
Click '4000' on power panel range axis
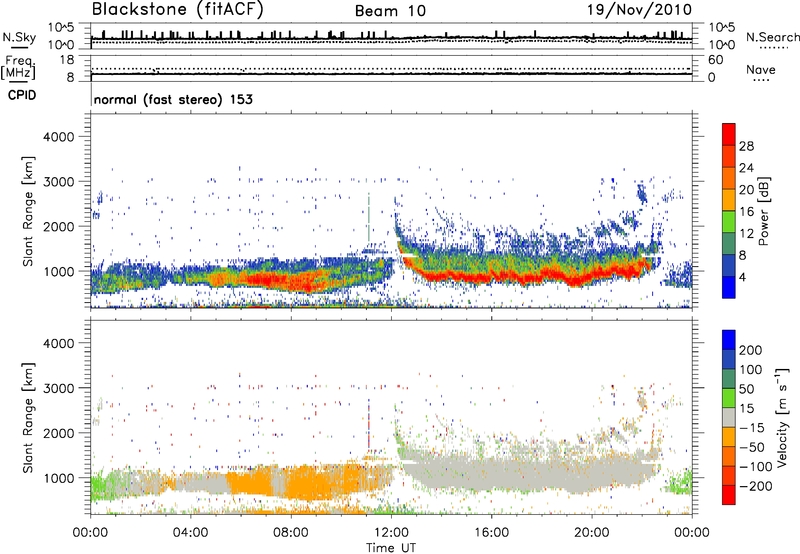(x=58, y=137)
